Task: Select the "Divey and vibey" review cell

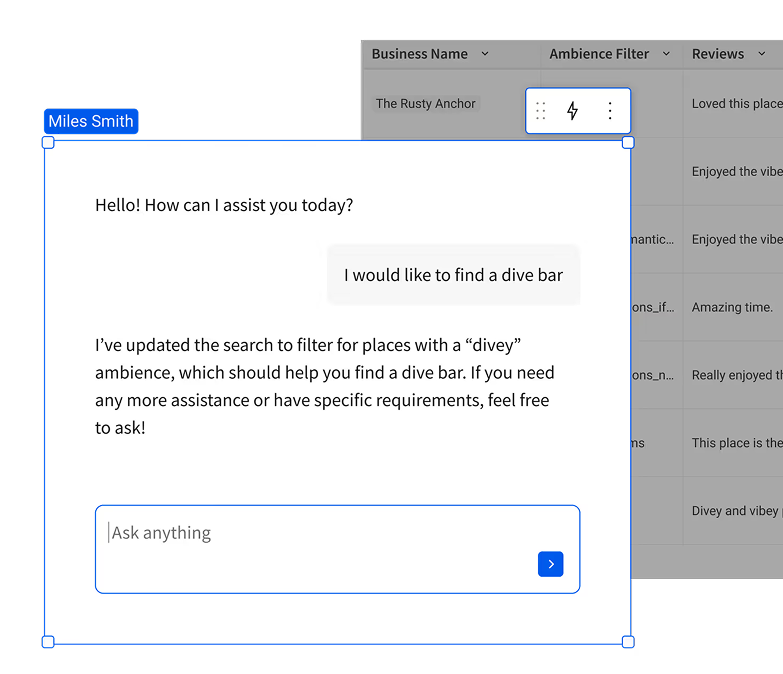Action: (736, 511)
